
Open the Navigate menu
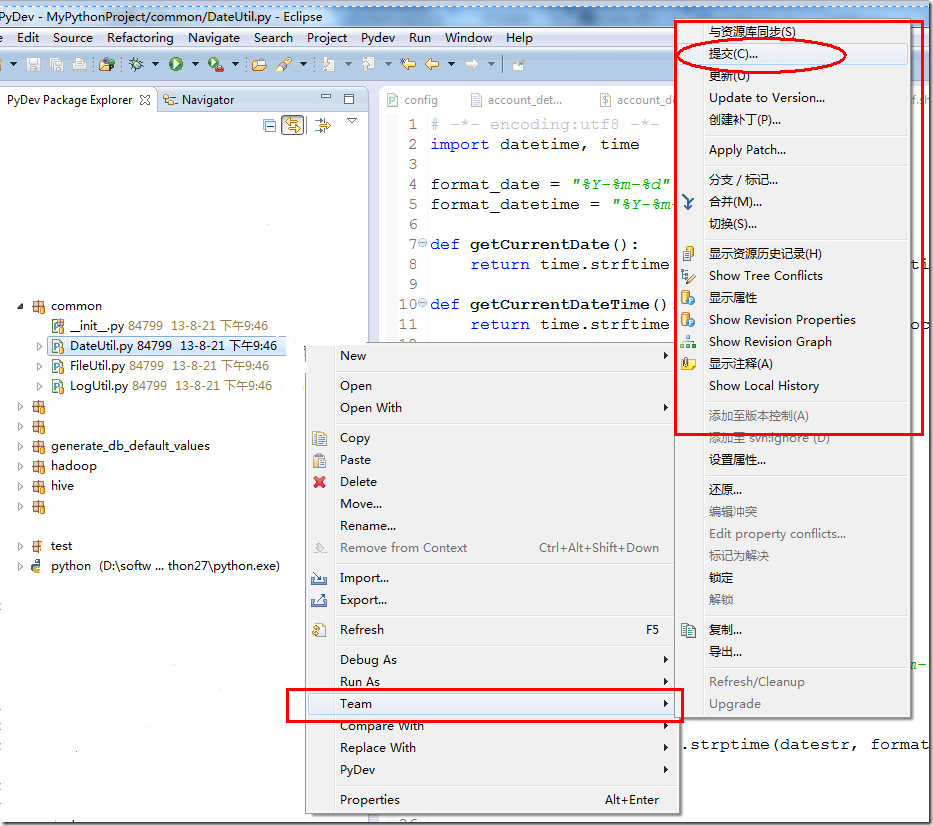click(214, 38)
